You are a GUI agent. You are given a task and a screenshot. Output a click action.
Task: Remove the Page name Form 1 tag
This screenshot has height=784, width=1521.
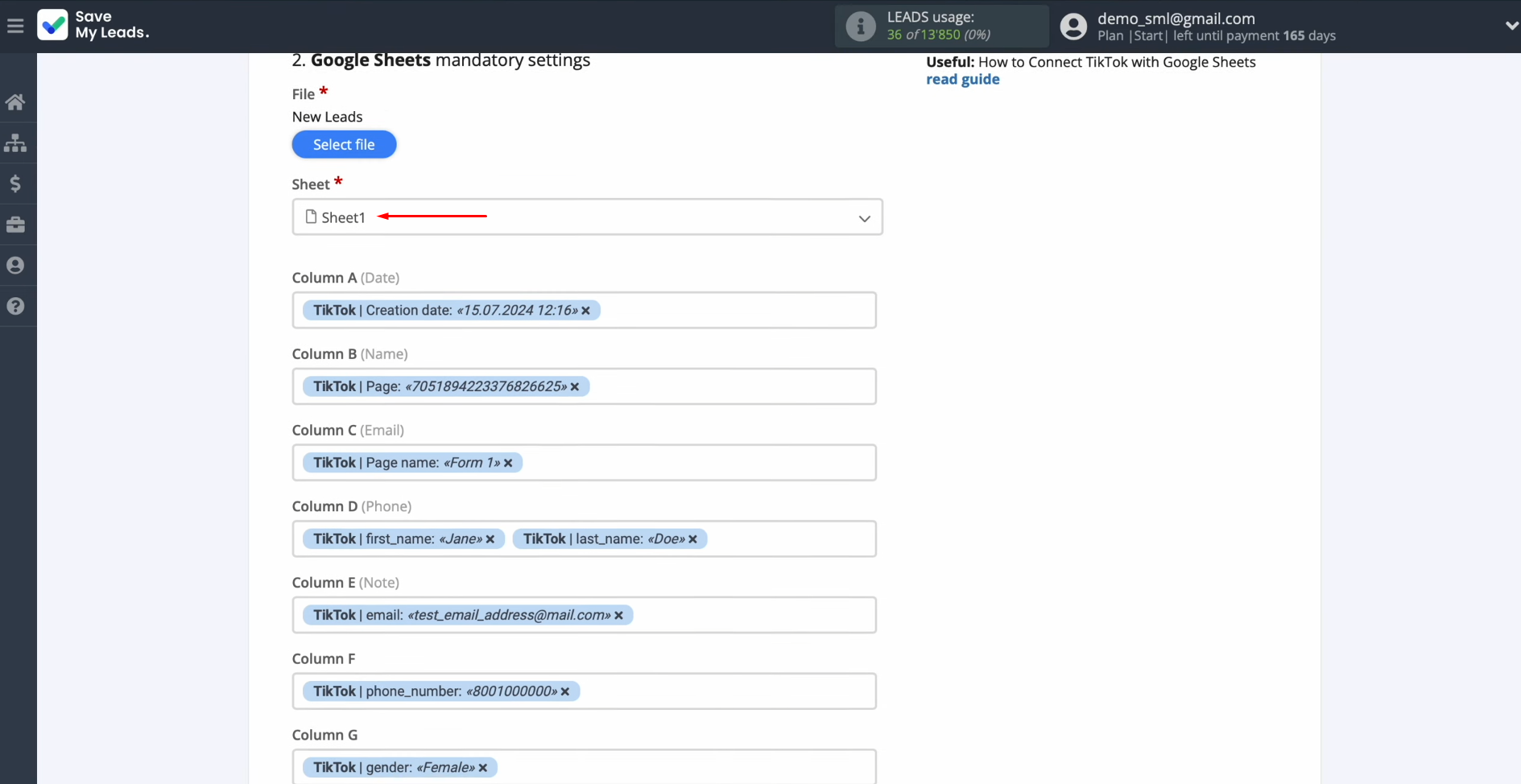pyautogui.click(x=508, y=463)
